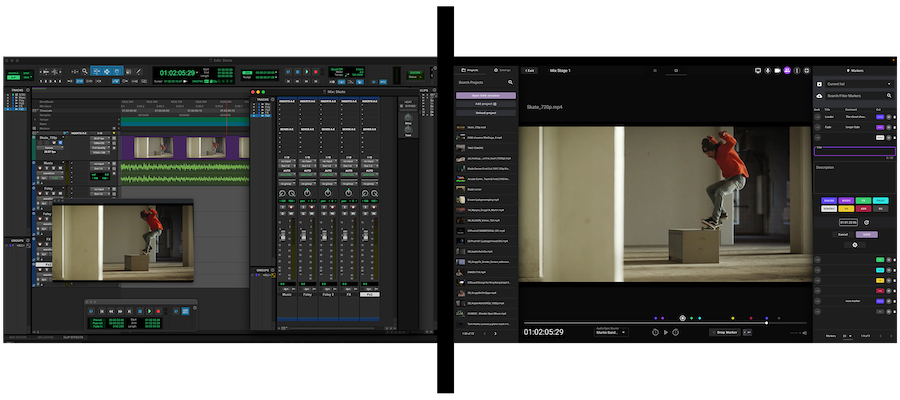The image size is (900, 400).
Task: Select the red ADR marker category chip
Action: pyautogui.click(x=863, y=209)
